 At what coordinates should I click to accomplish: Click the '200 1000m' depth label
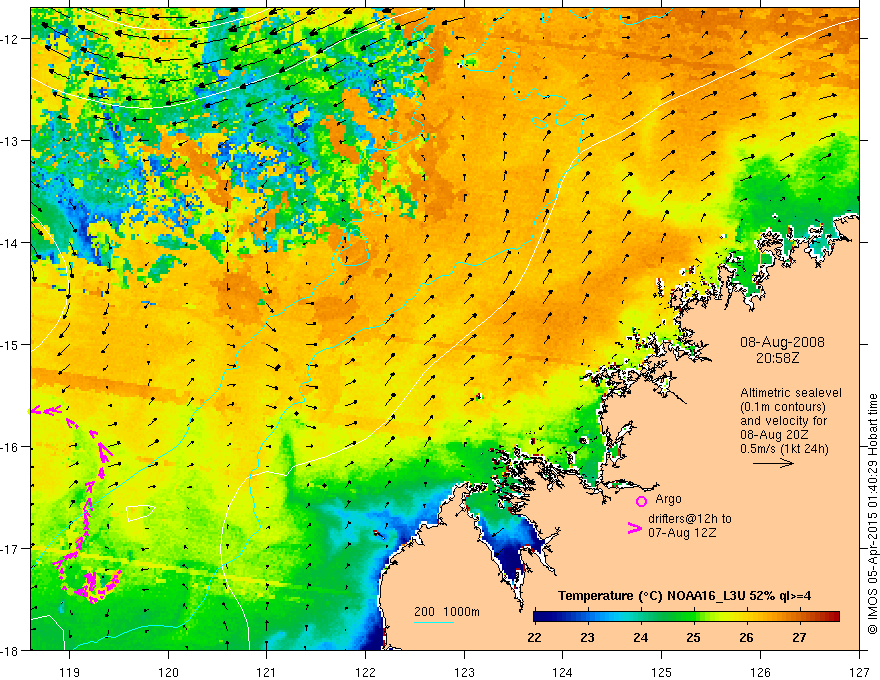447,612
